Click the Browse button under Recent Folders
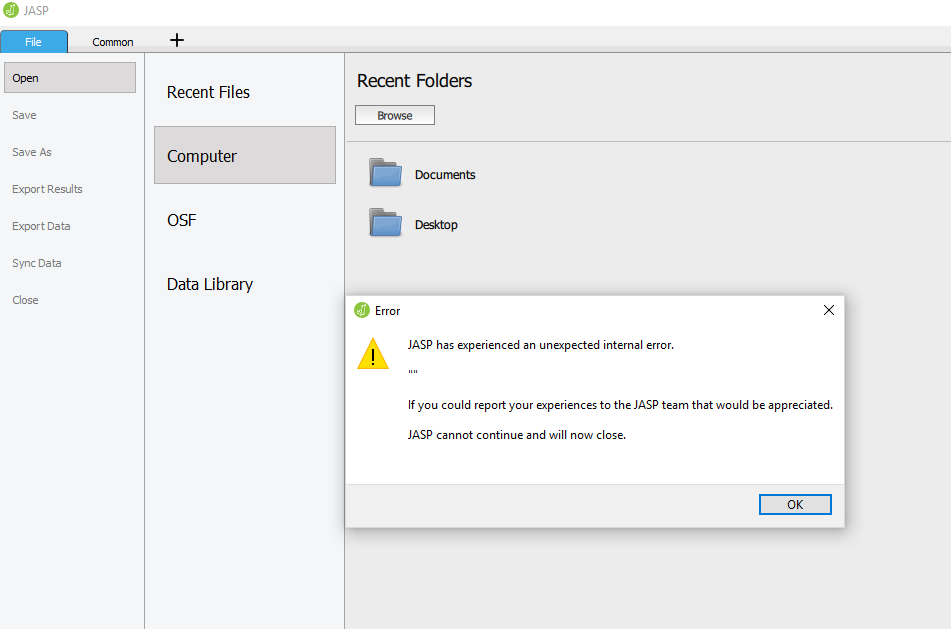This screenshot has height=629, width=951. (x=394, y=114)
